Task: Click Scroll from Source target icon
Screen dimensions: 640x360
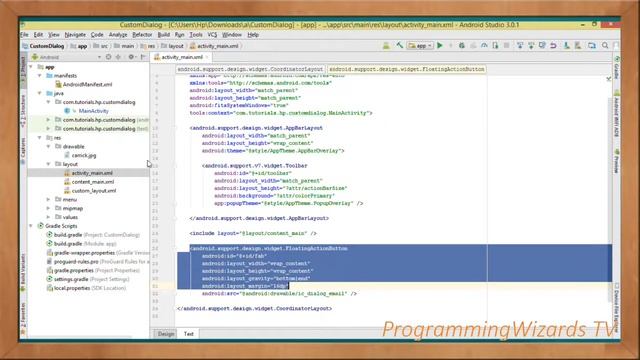Action: pos(109,57)
